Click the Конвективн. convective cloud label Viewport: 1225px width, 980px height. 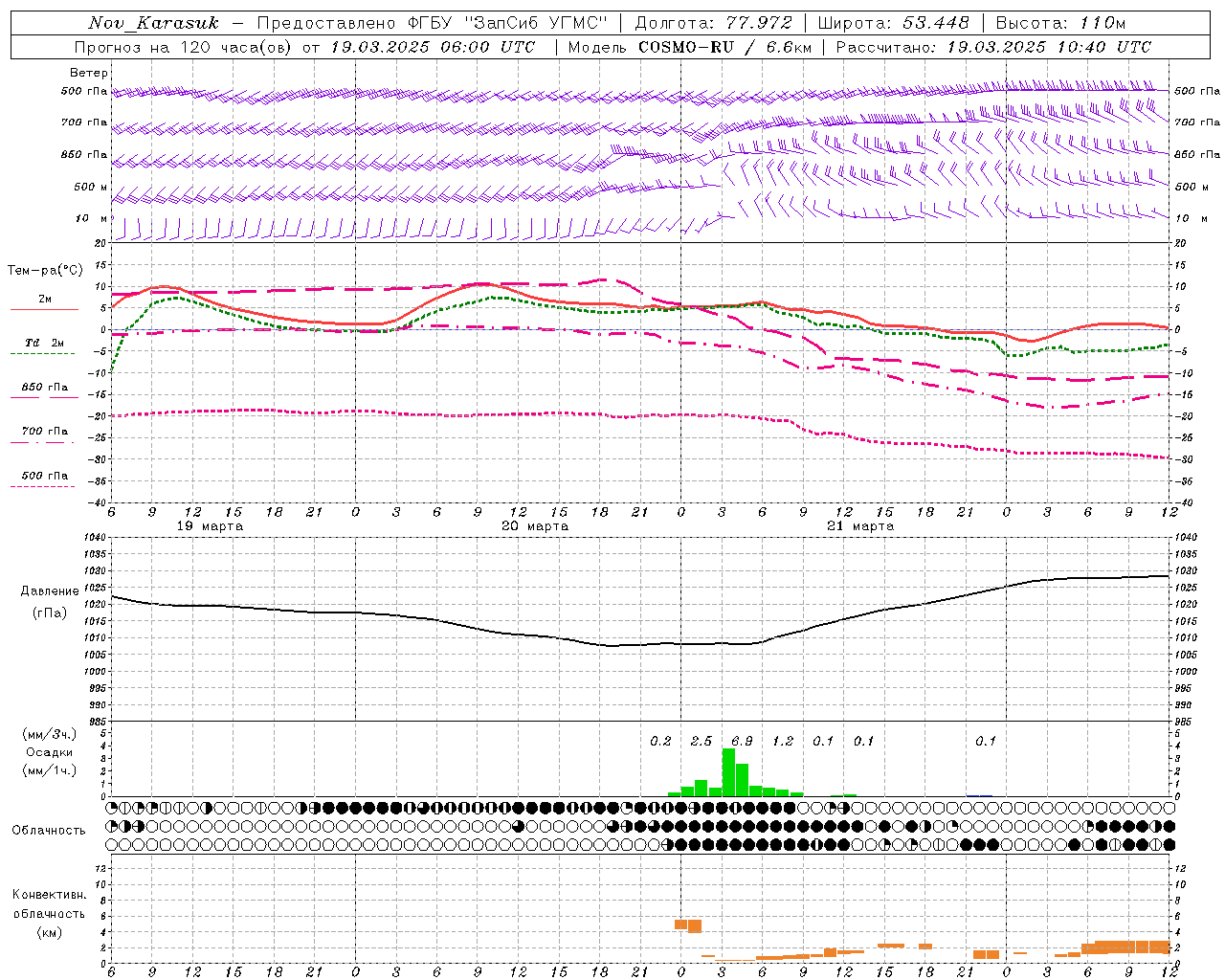(50, 895)
